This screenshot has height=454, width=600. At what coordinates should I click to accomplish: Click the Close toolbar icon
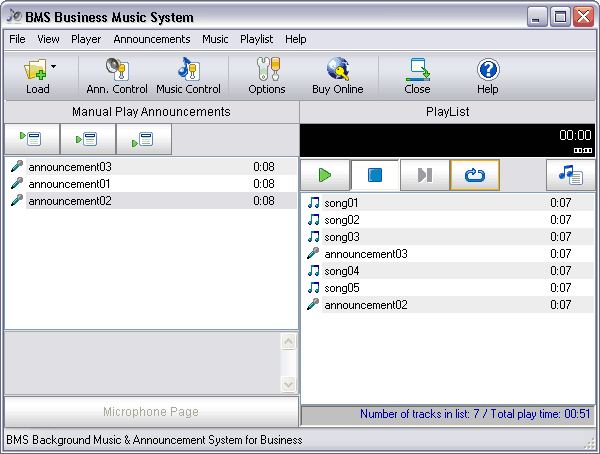coord(417,69)
